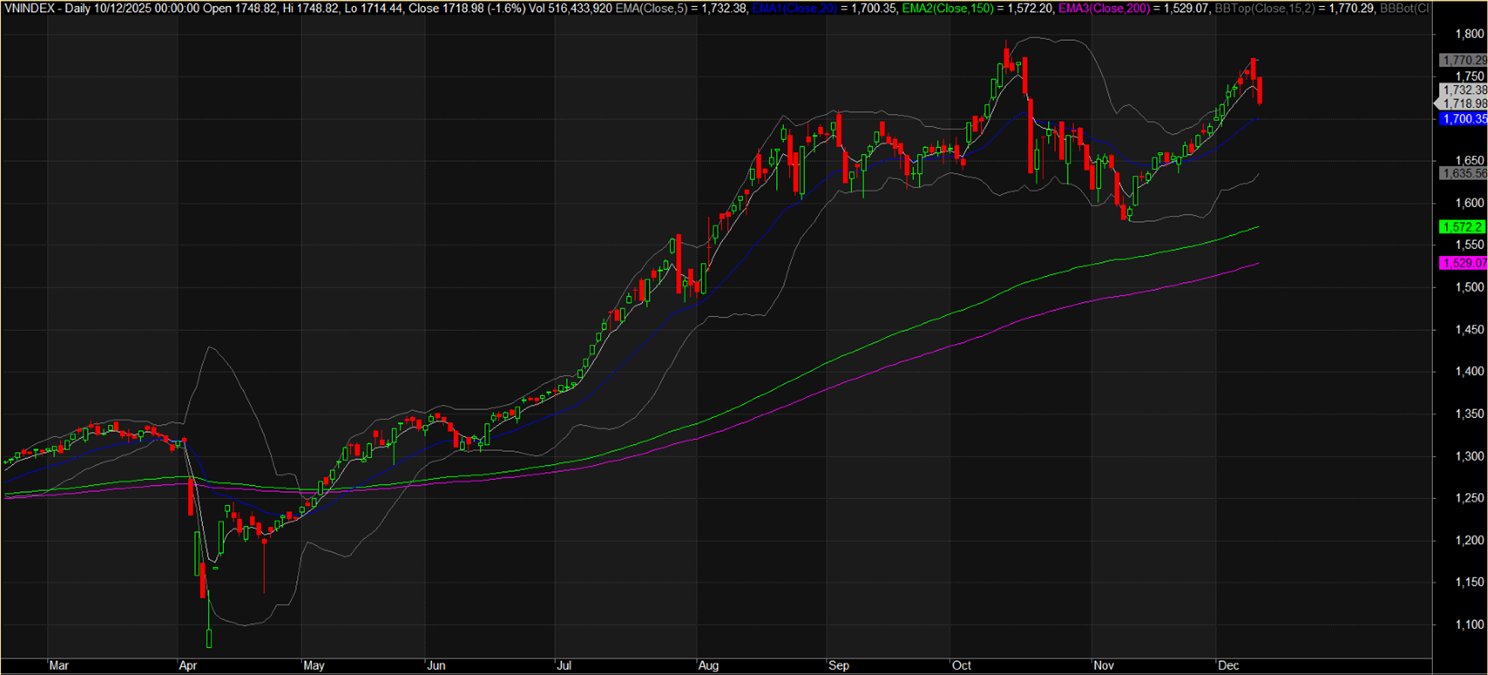Viewport: 1488px width, 675px height.
Task: Click the blue 1,700.35 price tag
Action: (x=1462, y=119)
